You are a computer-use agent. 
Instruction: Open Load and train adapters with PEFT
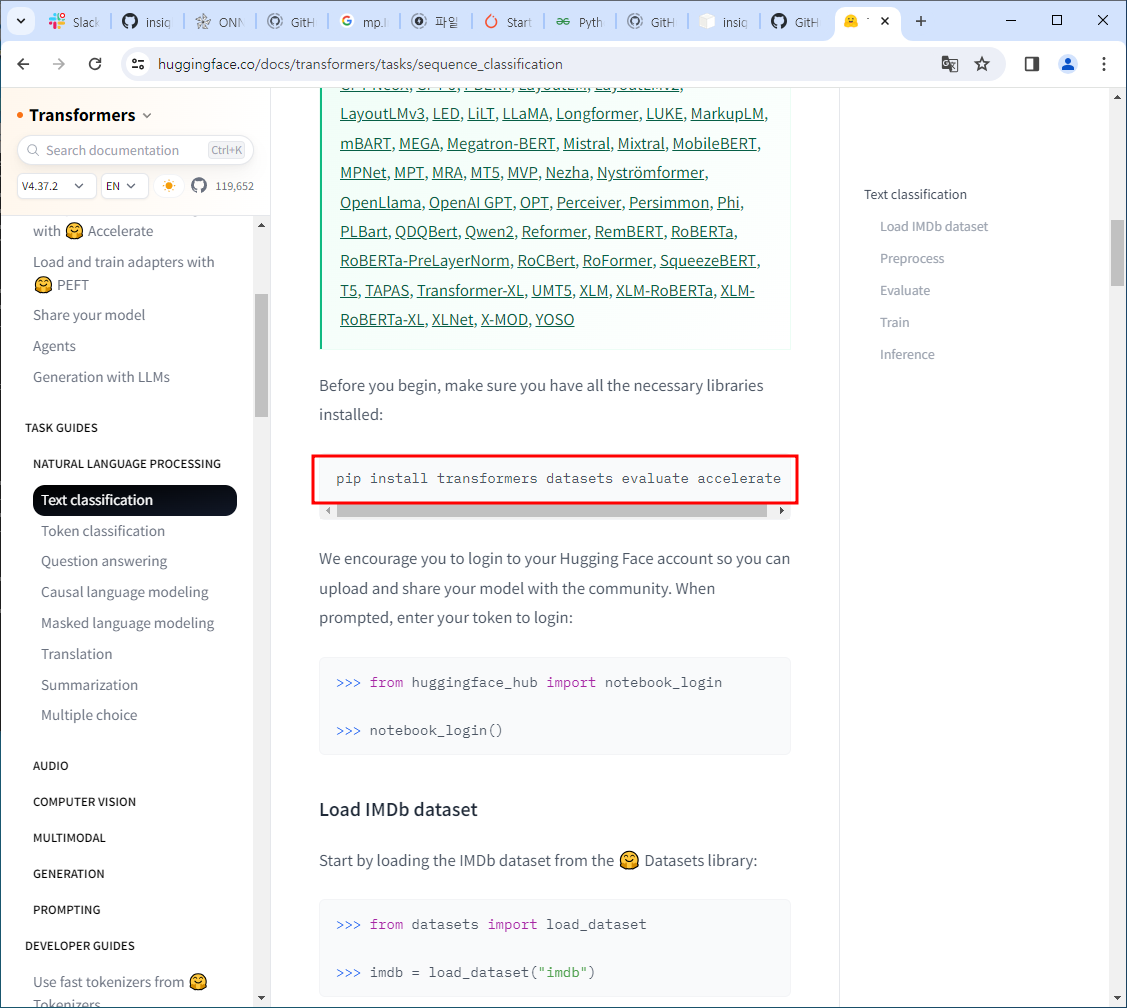(x=124, y=273)
